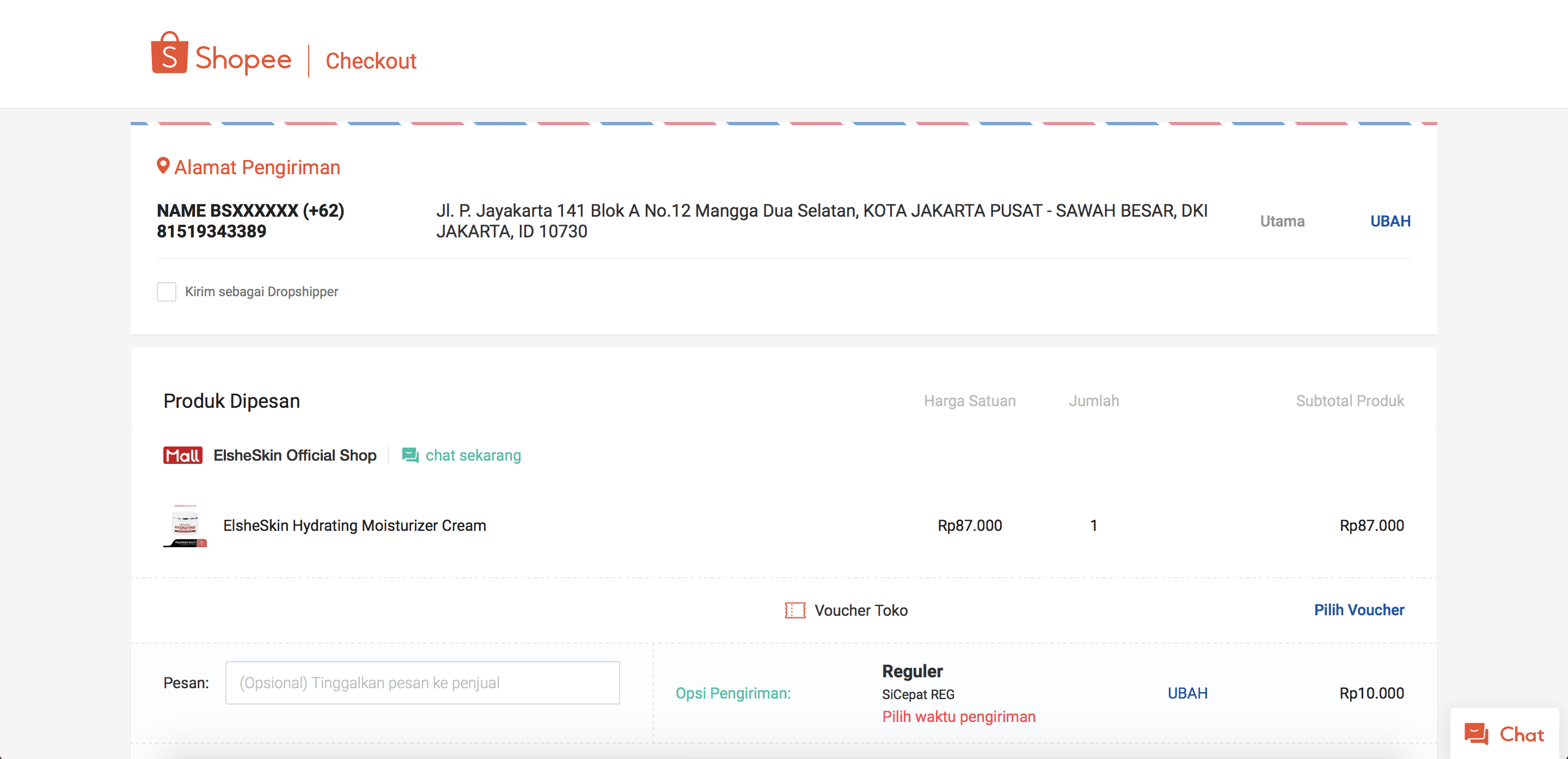1568x759 pixels.
Task: Click the Shopee shopping bag logo icon
Action: coord(169,53)
